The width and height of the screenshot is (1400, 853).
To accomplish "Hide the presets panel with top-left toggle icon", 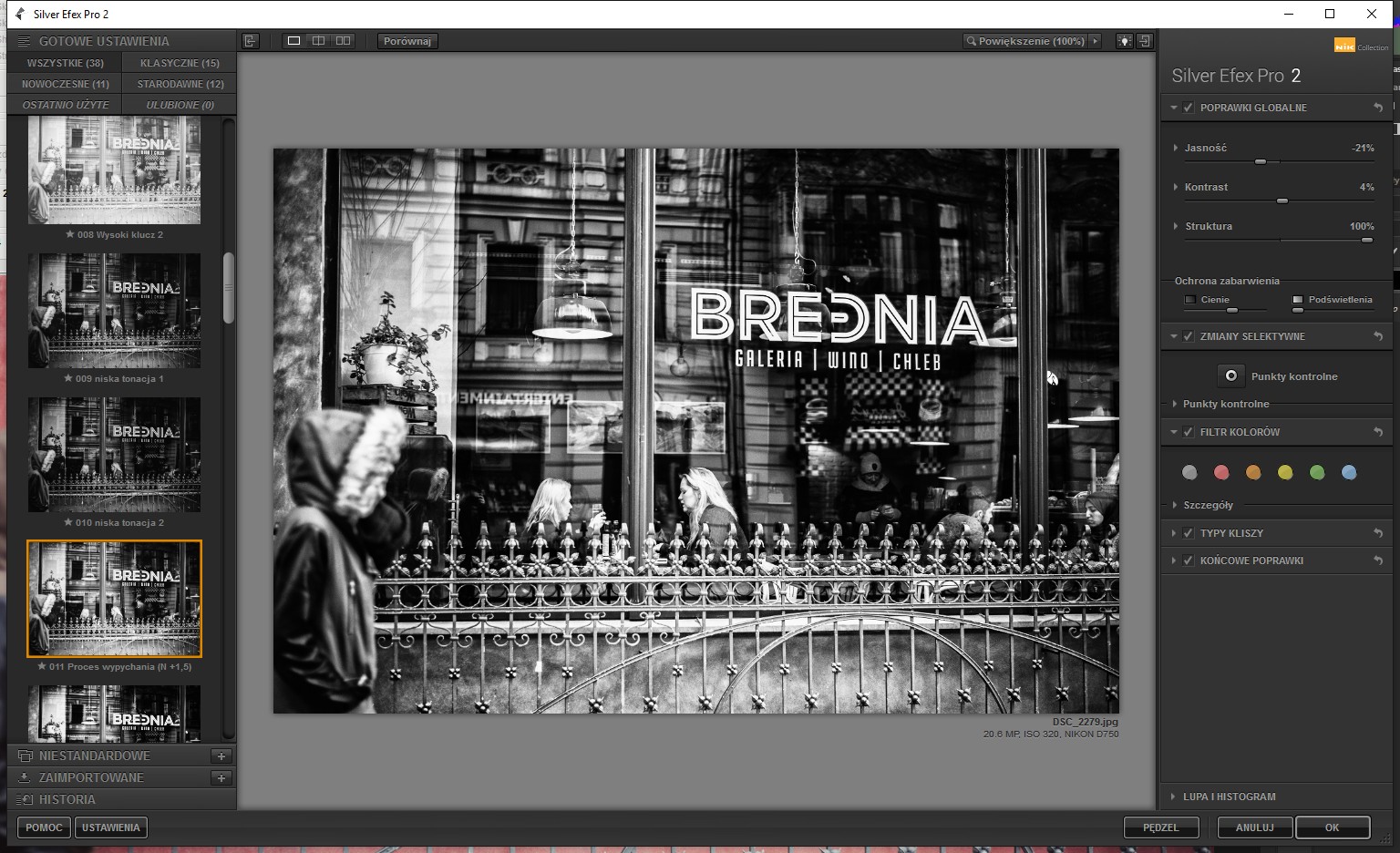I will tap(251, 41).
